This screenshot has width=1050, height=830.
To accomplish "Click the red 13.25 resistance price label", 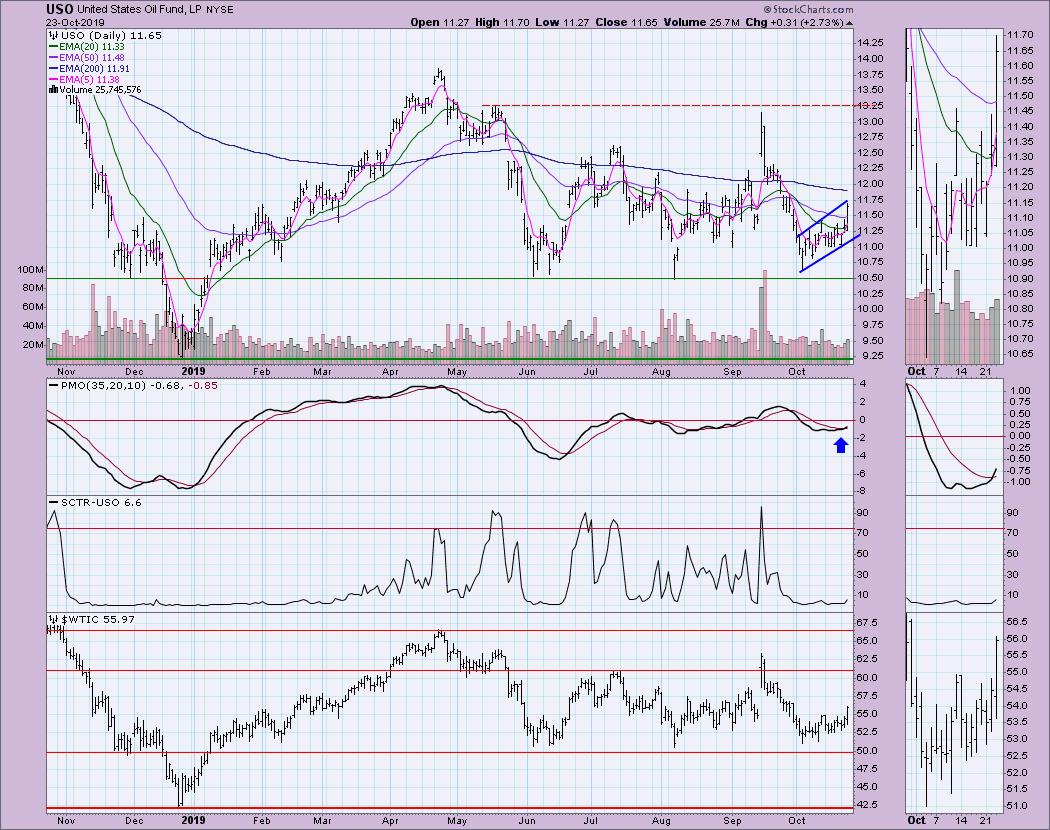I will [870, 106].
